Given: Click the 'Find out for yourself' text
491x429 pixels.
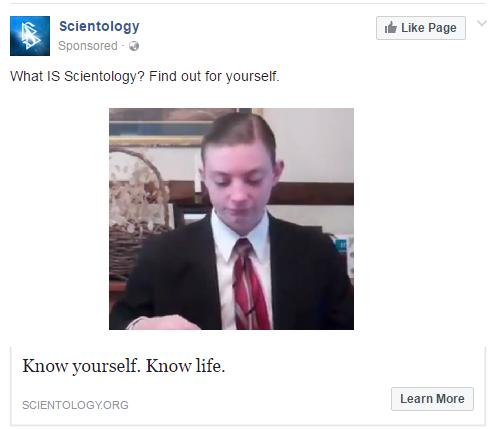Looking at the screenshot, I should click(214, 76).
